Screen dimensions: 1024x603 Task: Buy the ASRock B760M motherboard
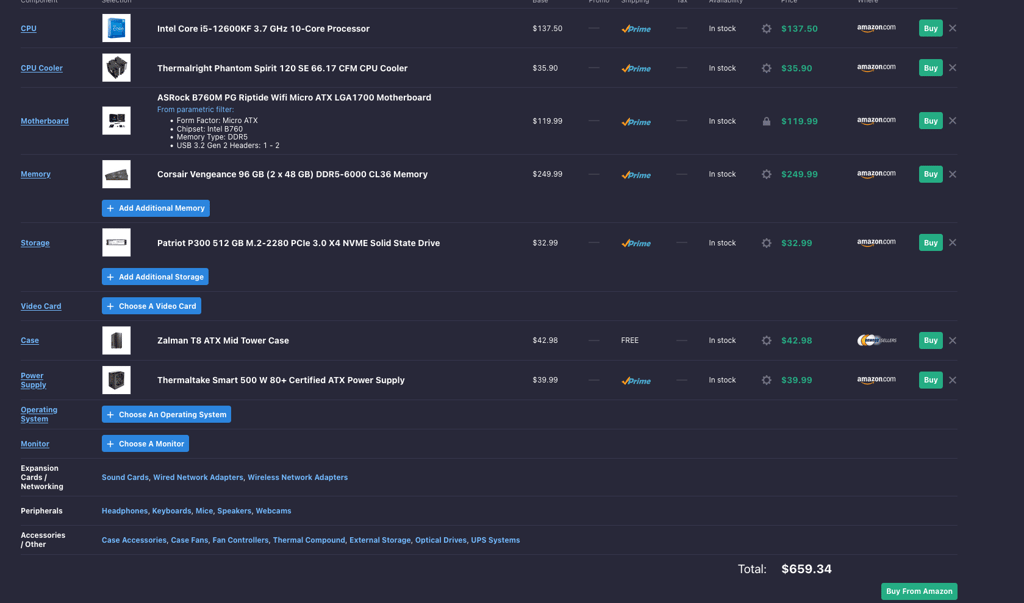pyautogui.click(x=931, y=121)
